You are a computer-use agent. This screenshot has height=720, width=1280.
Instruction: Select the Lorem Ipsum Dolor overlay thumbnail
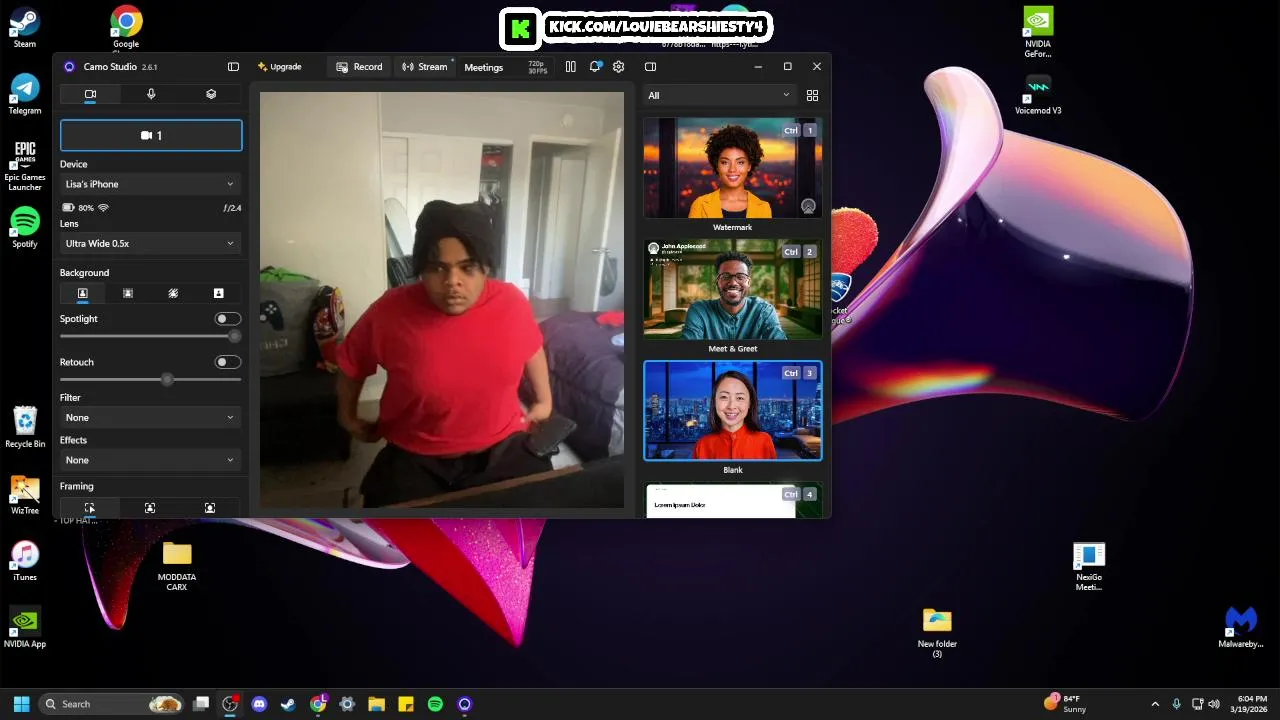point(733,500)
